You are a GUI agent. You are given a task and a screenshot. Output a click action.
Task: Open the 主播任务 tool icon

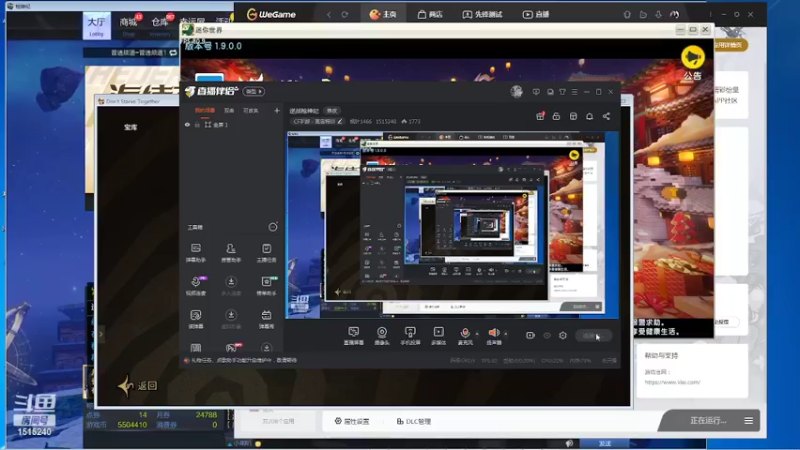(x=266, y=253)
